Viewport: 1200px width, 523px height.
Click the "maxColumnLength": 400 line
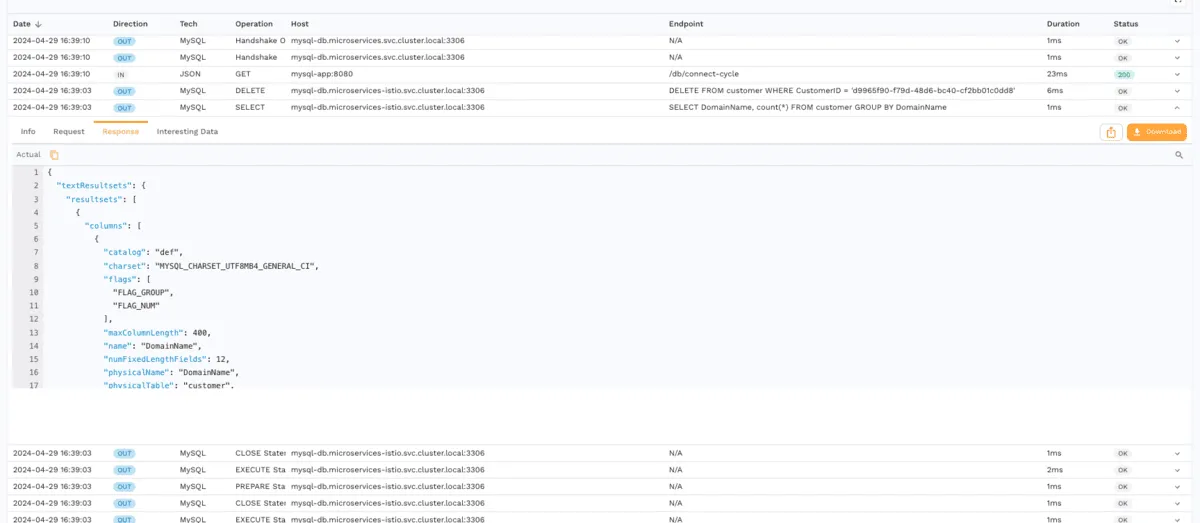tap(157, 332)
